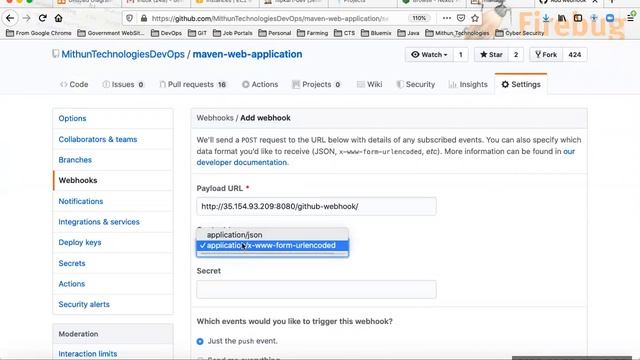Open the Farming bookmarks folder

[x=312, y=33]
